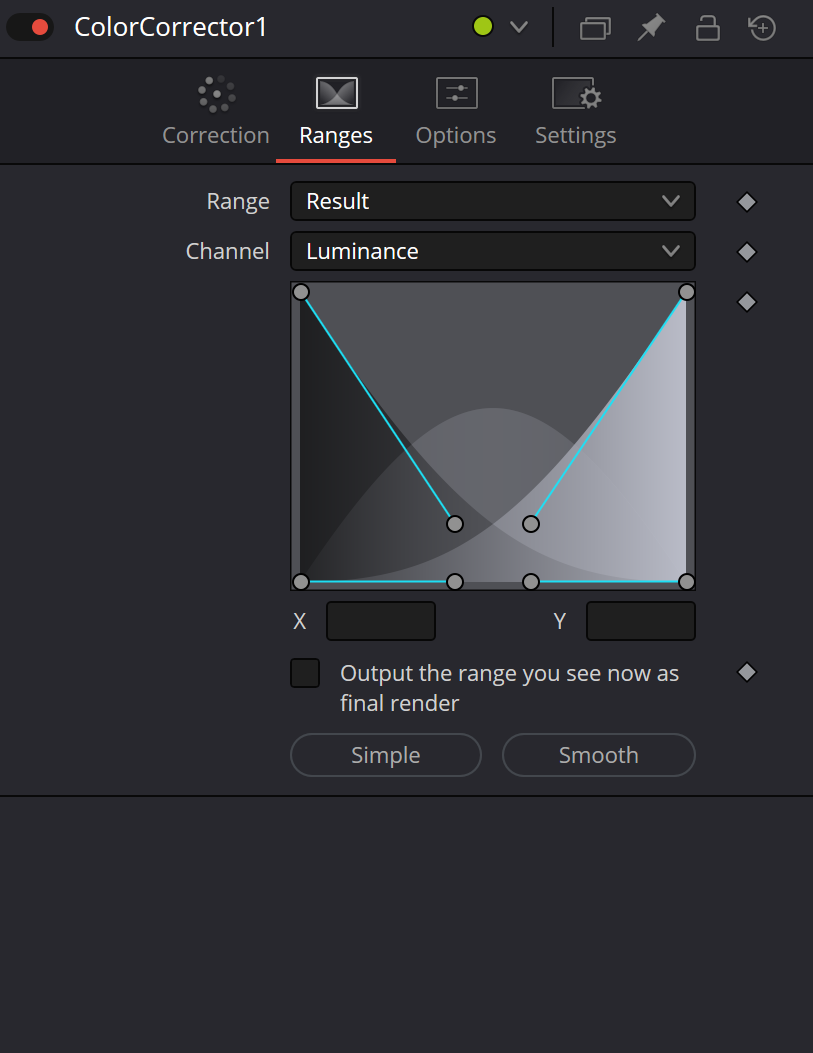This screenshot has width=813, height=1053.
Task: Click the X value input field
Action: pyautogui.click(x=381, y=621)
